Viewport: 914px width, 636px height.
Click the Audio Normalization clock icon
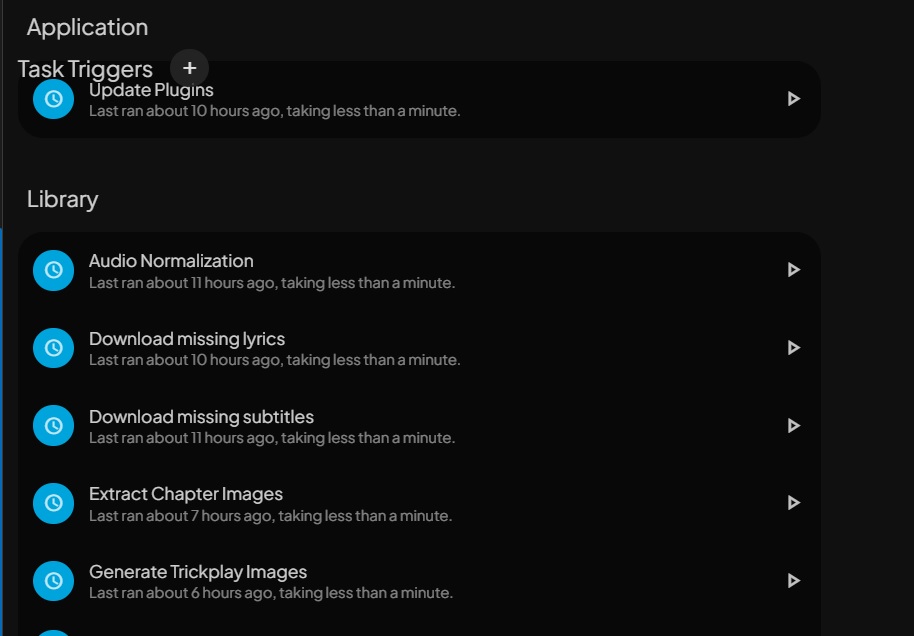pos(54,270)
